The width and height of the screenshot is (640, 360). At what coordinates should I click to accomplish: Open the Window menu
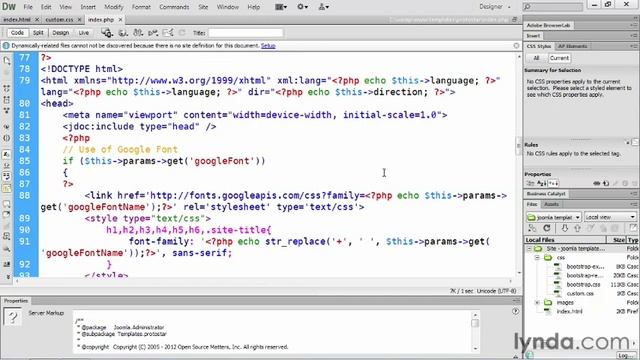[x=227, y=7]
